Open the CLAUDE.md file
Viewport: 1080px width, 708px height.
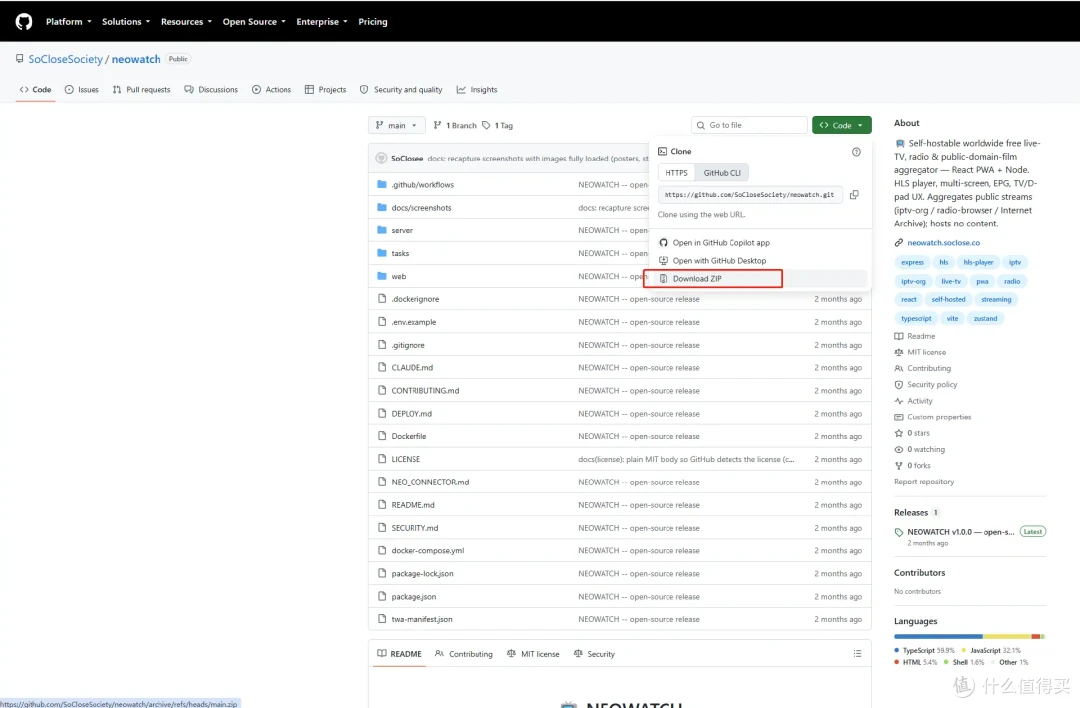[x=412, y=368]
